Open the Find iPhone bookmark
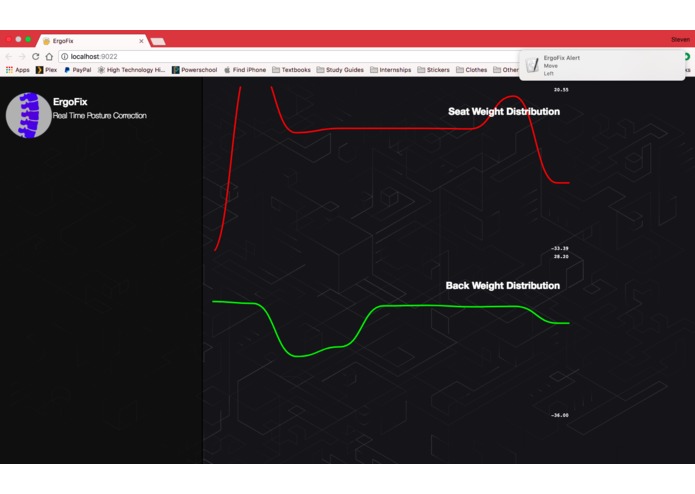The height and width of the screenshot is (494, 695). point(245,70)
